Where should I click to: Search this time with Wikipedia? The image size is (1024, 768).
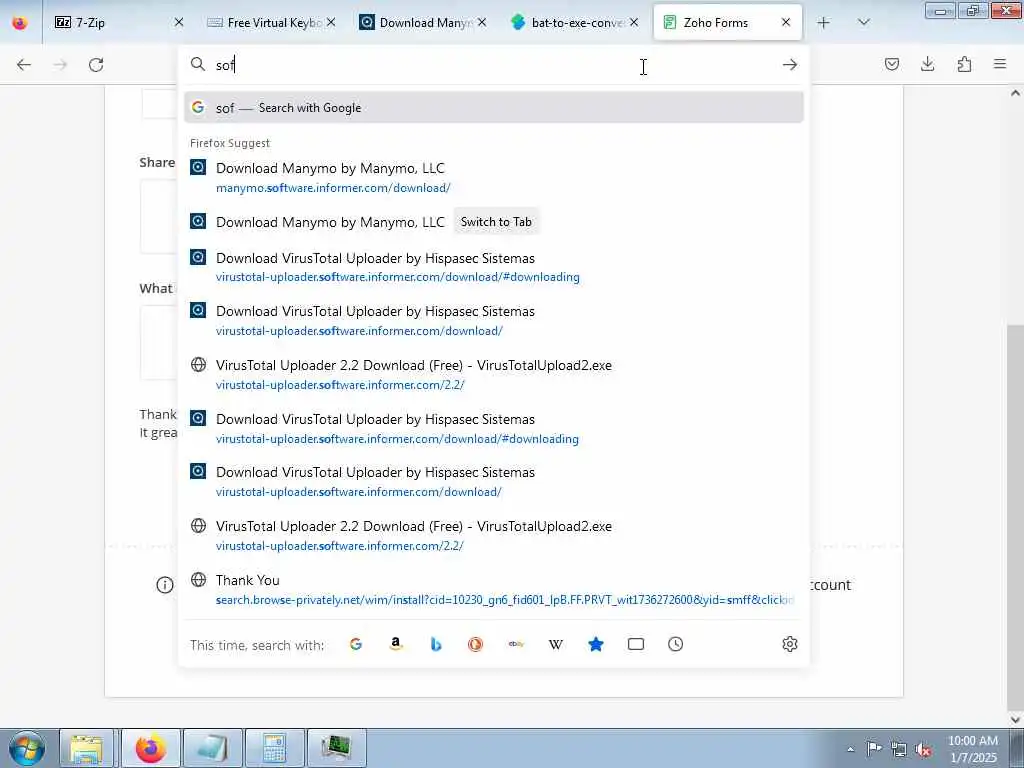556,645
